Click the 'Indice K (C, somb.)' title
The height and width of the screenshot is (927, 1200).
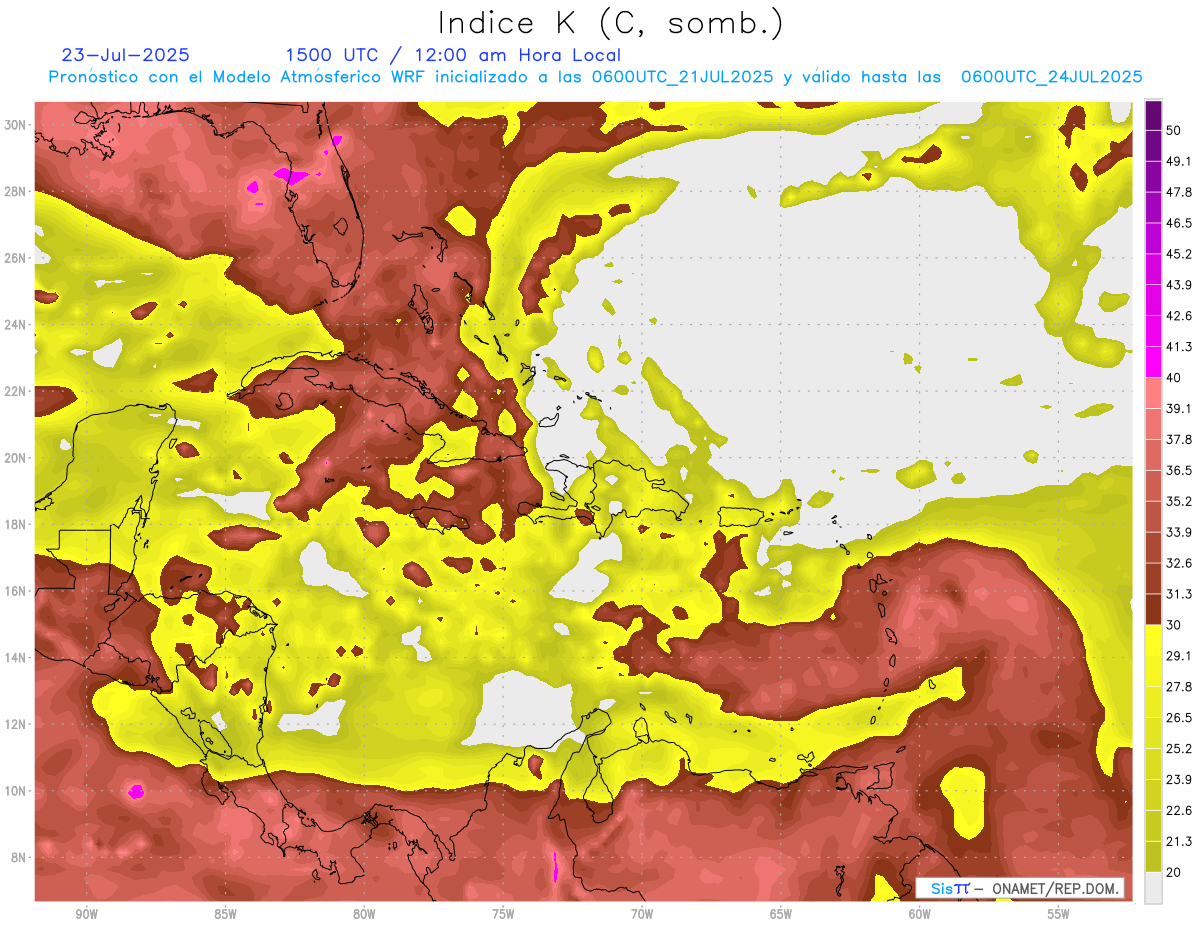(x=610, y=23)
